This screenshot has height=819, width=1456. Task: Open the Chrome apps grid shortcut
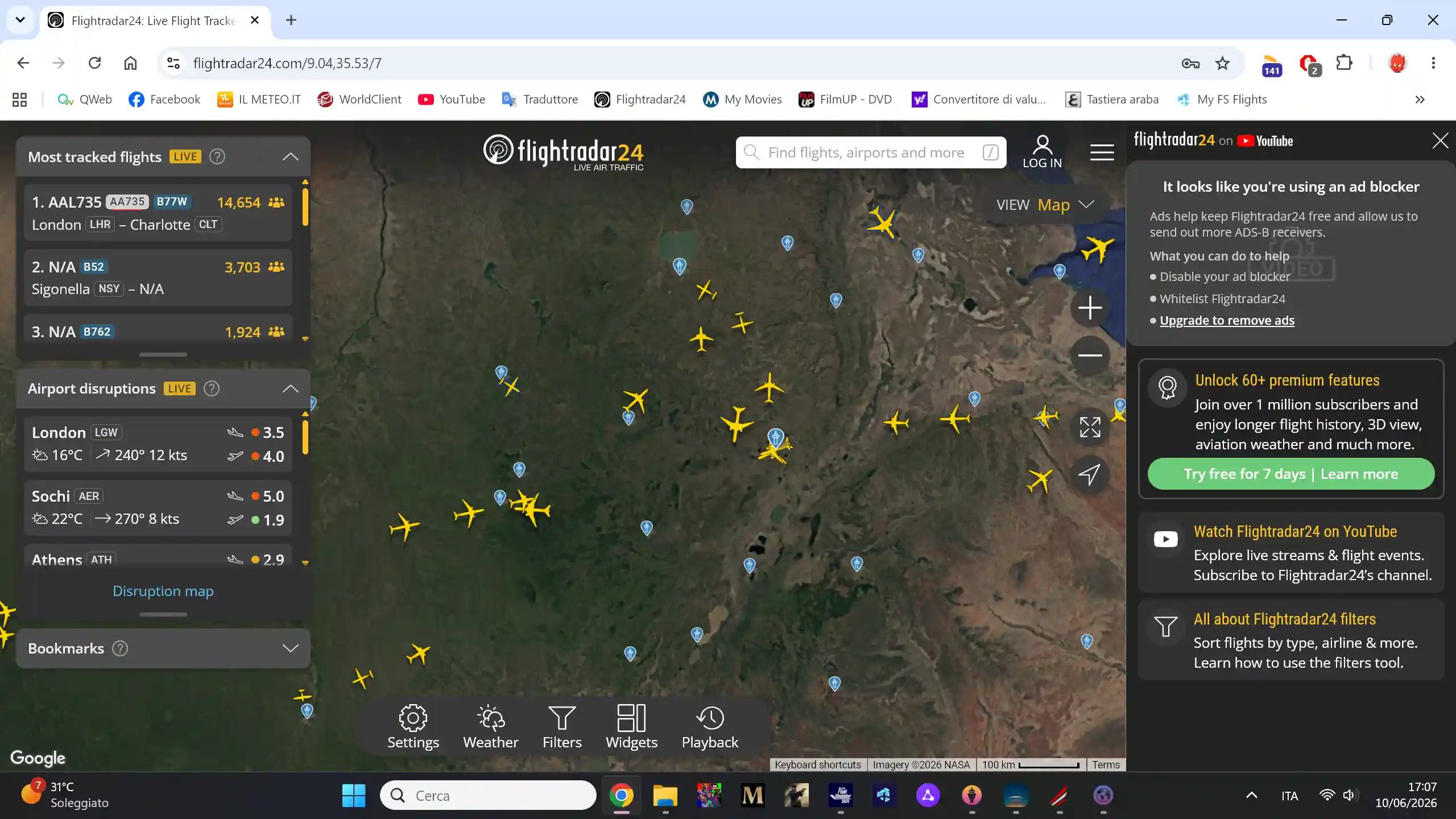point(19,100)
